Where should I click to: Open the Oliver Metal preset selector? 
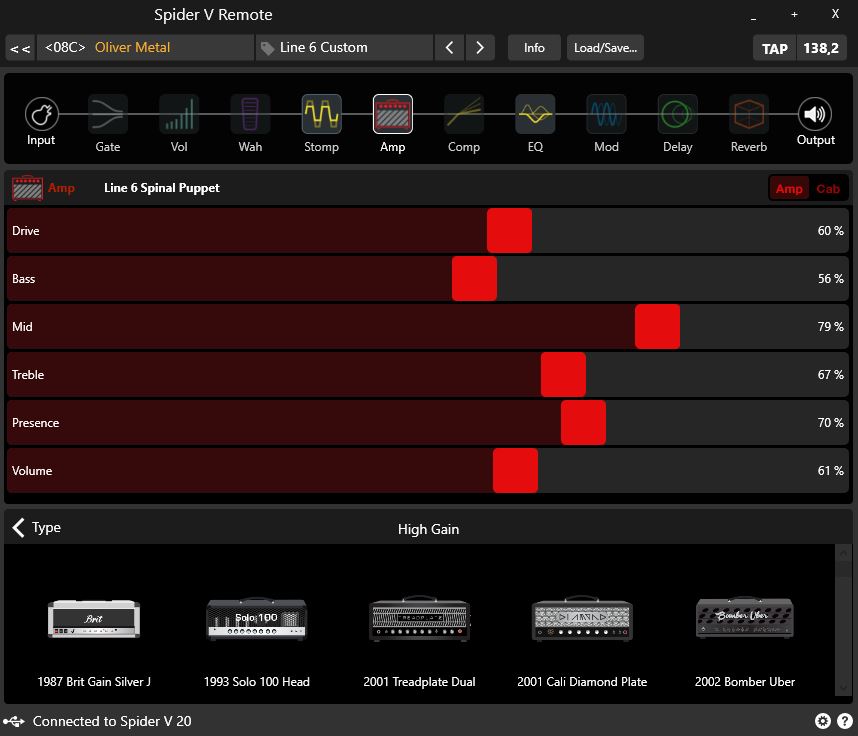click(145, 48)
